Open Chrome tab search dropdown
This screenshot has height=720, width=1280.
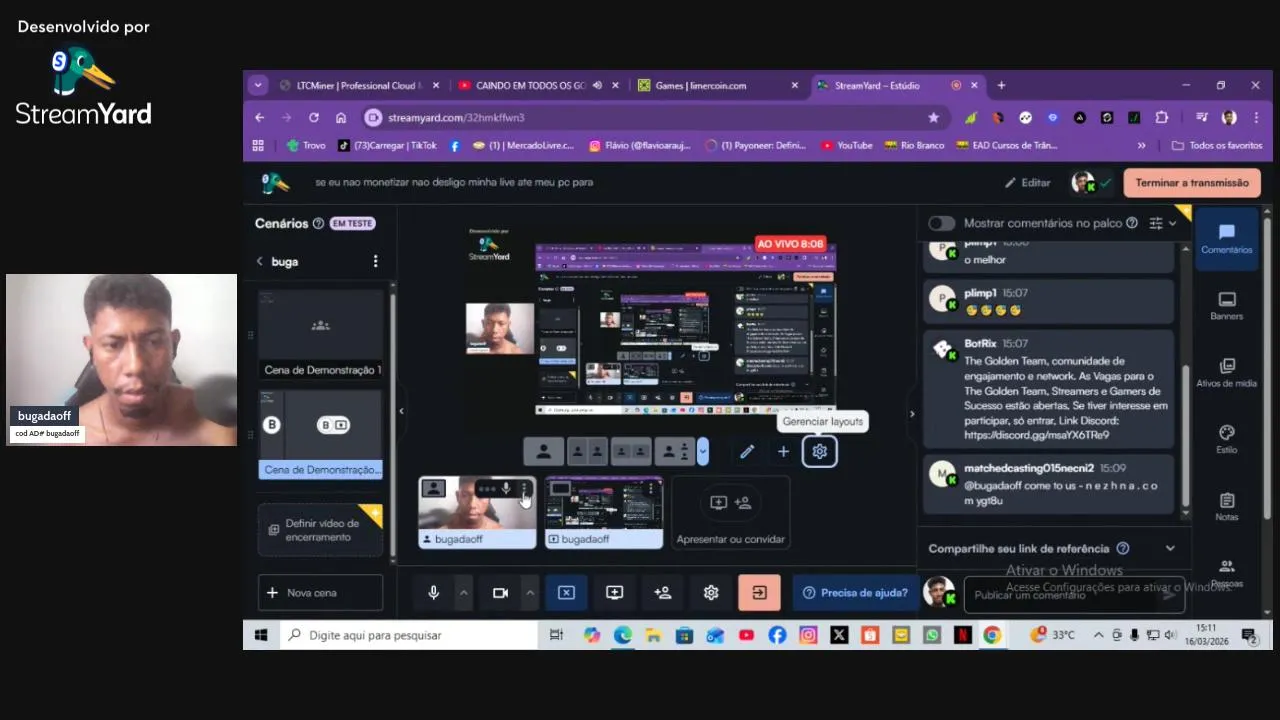(258, 85)
